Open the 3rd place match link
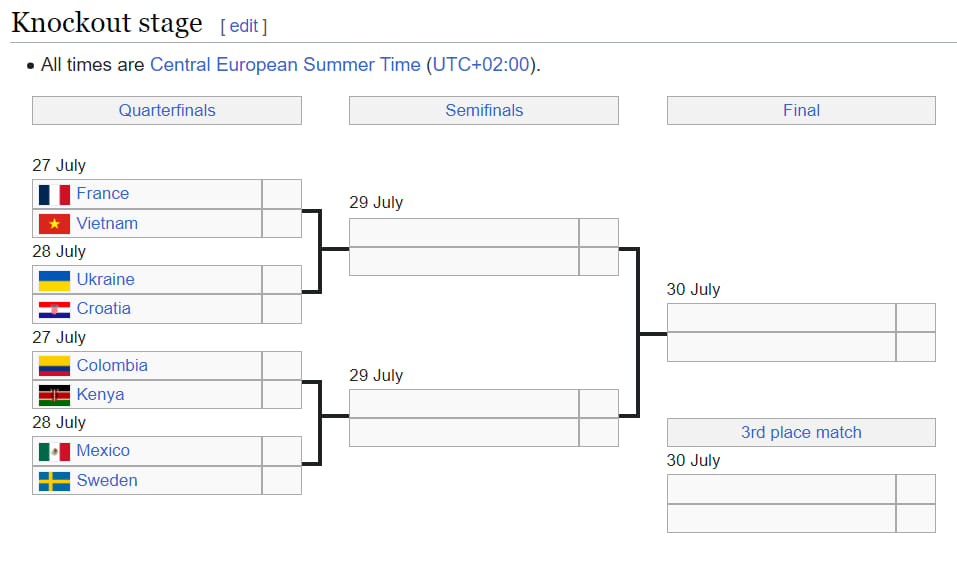This screenshot has width=957, height=566. click(x=801, y=432)
